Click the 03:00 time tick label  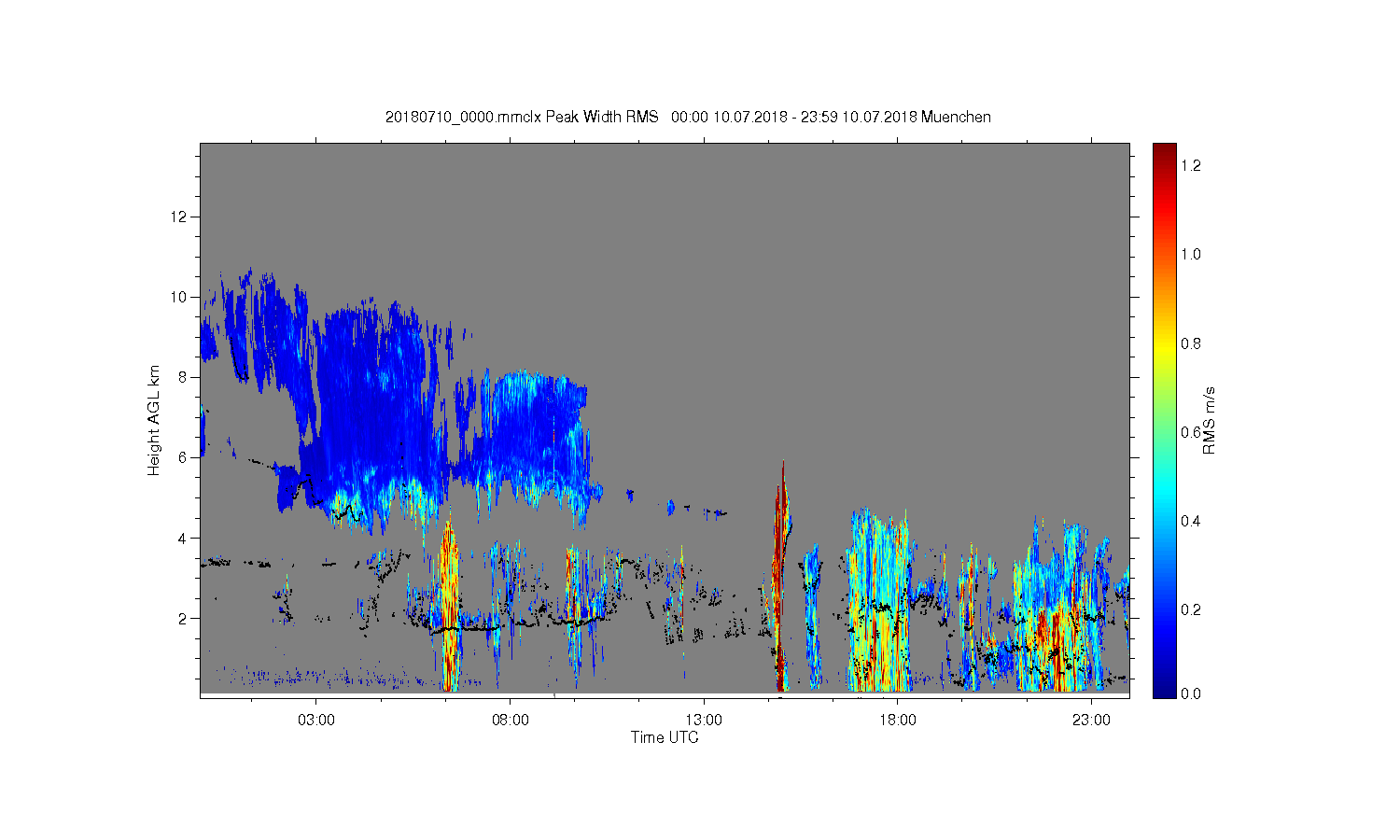coord(316,720)
